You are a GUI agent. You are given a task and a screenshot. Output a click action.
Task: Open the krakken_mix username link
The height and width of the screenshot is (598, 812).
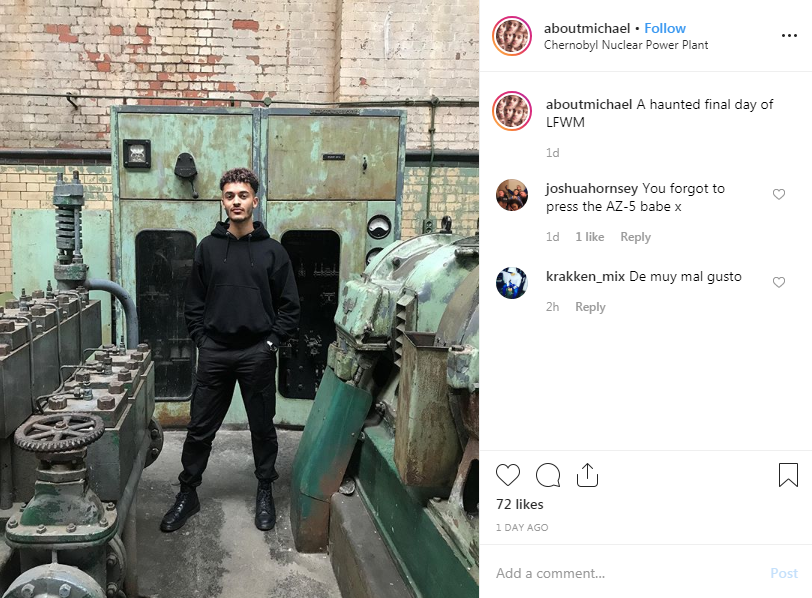585,276
